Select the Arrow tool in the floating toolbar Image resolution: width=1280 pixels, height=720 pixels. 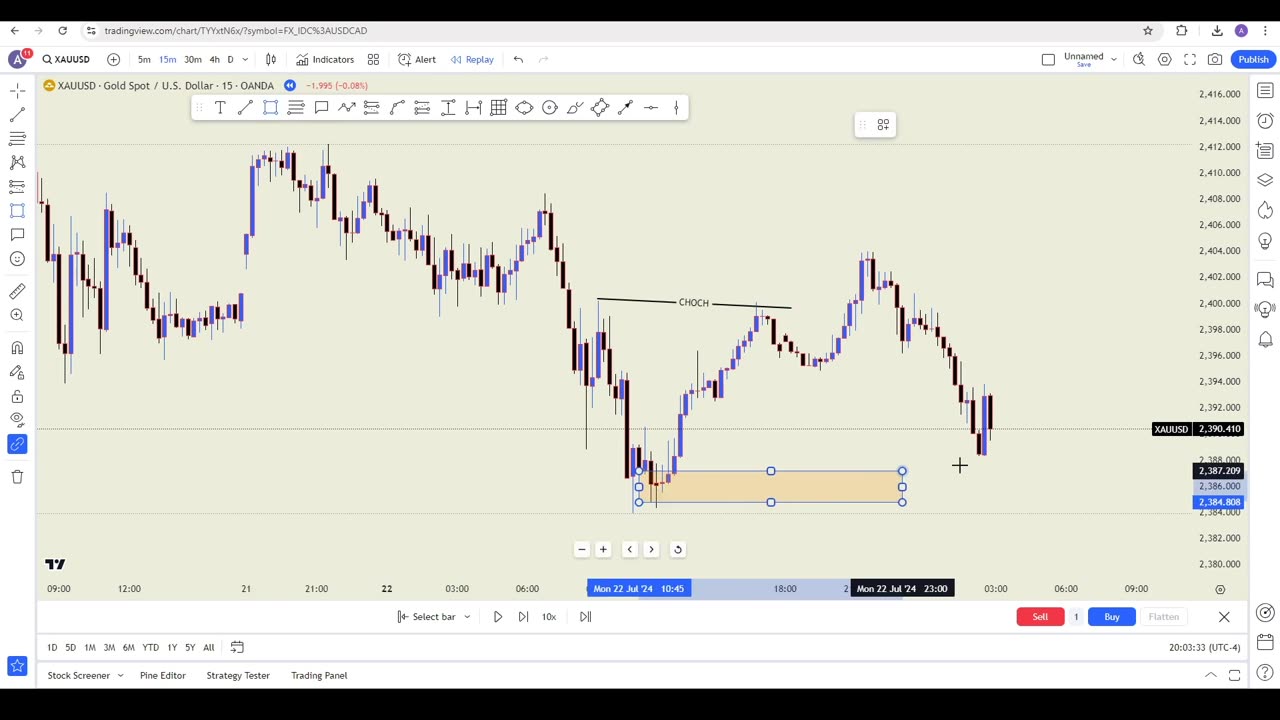625,107
